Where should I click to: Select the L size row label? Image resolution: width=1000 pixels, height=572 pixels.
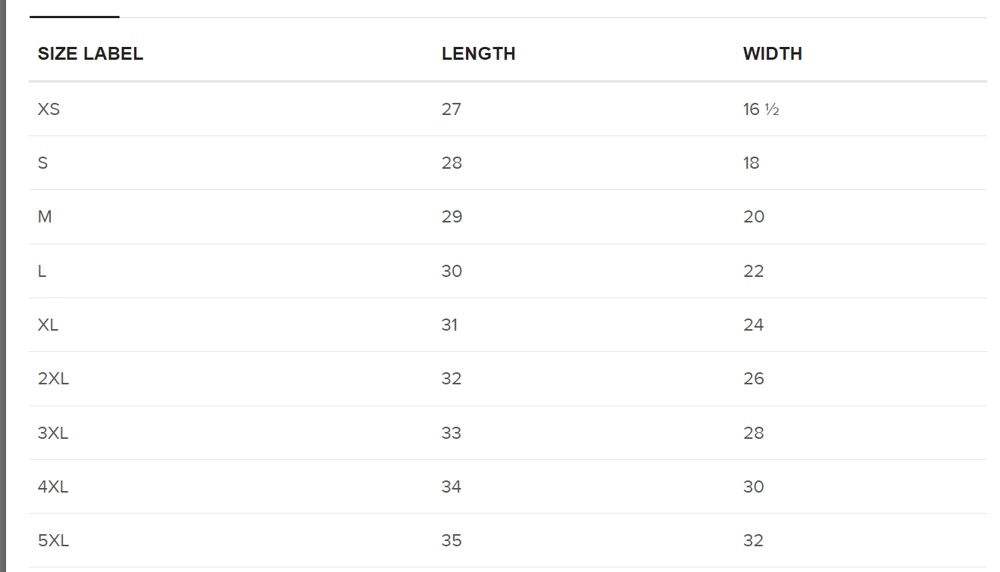coord(42,271)
